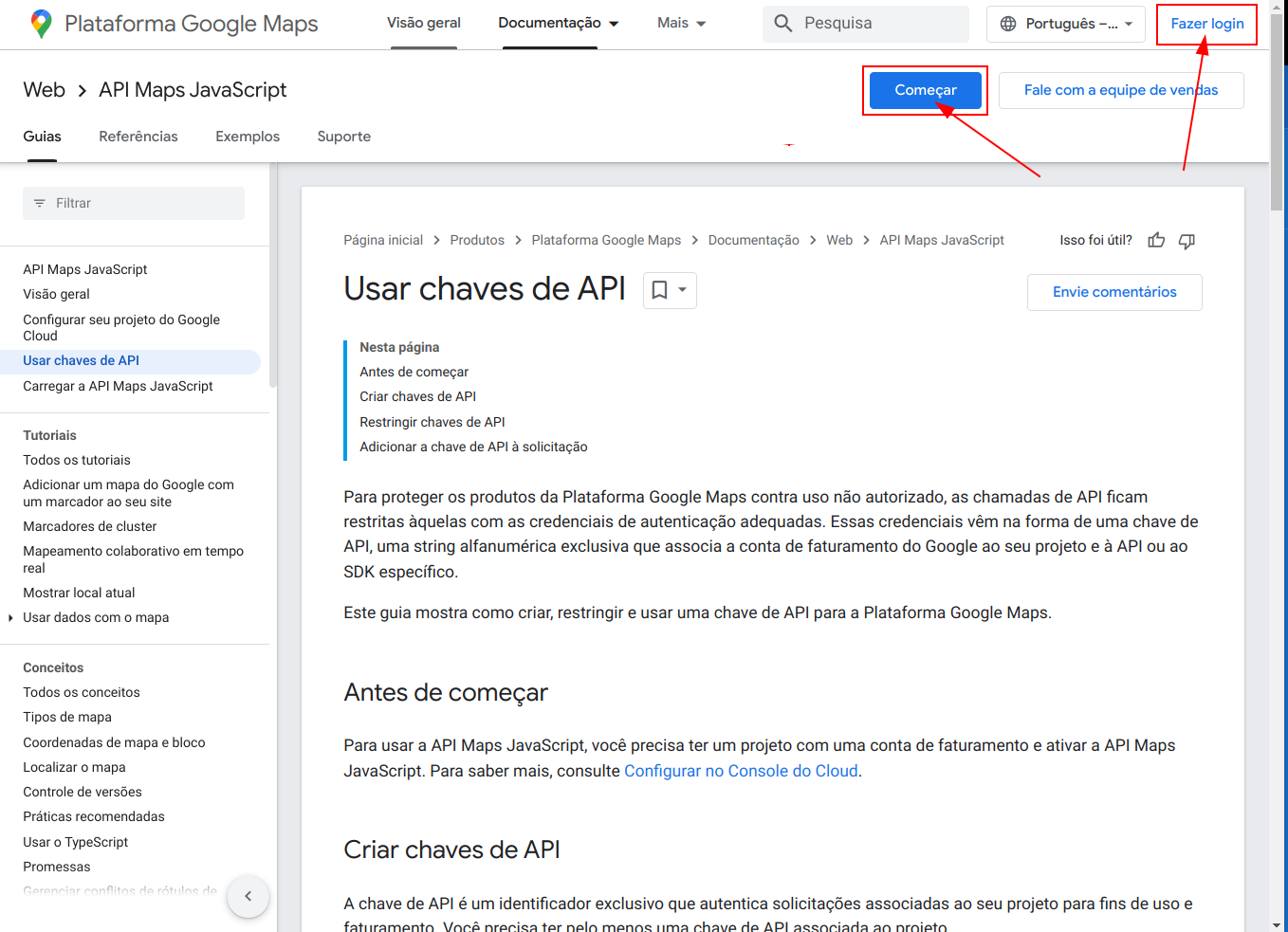Open Mostrar local atual
1288x932 pixels.
tap(80, 593)
